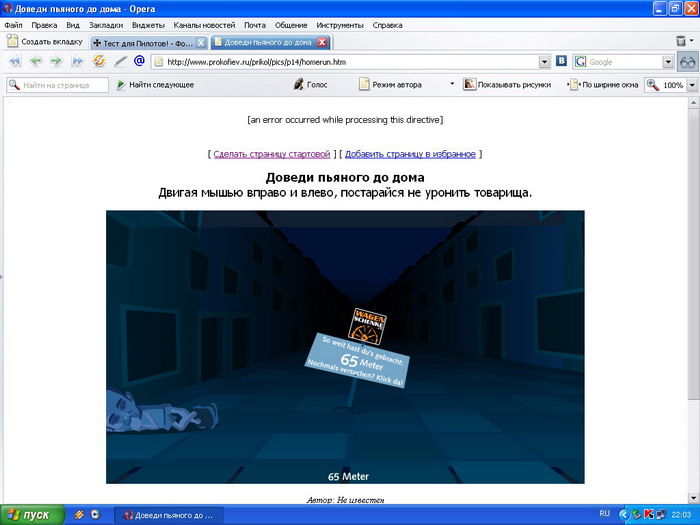
Task: Click the Wagen Schenke orange logo sign
Action: 367,326
